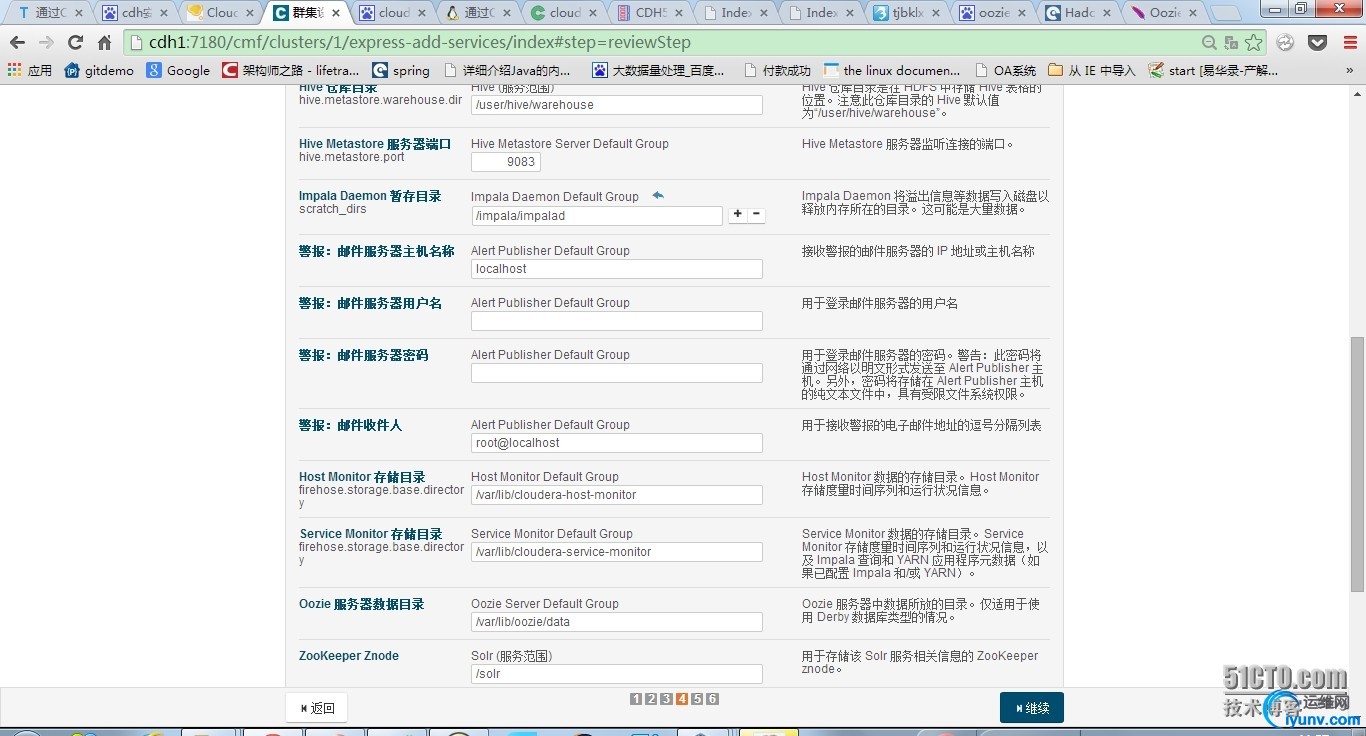Switch to the 'Hadc' browser tab
This screenshot has height=736, width=1366.
1079,13
